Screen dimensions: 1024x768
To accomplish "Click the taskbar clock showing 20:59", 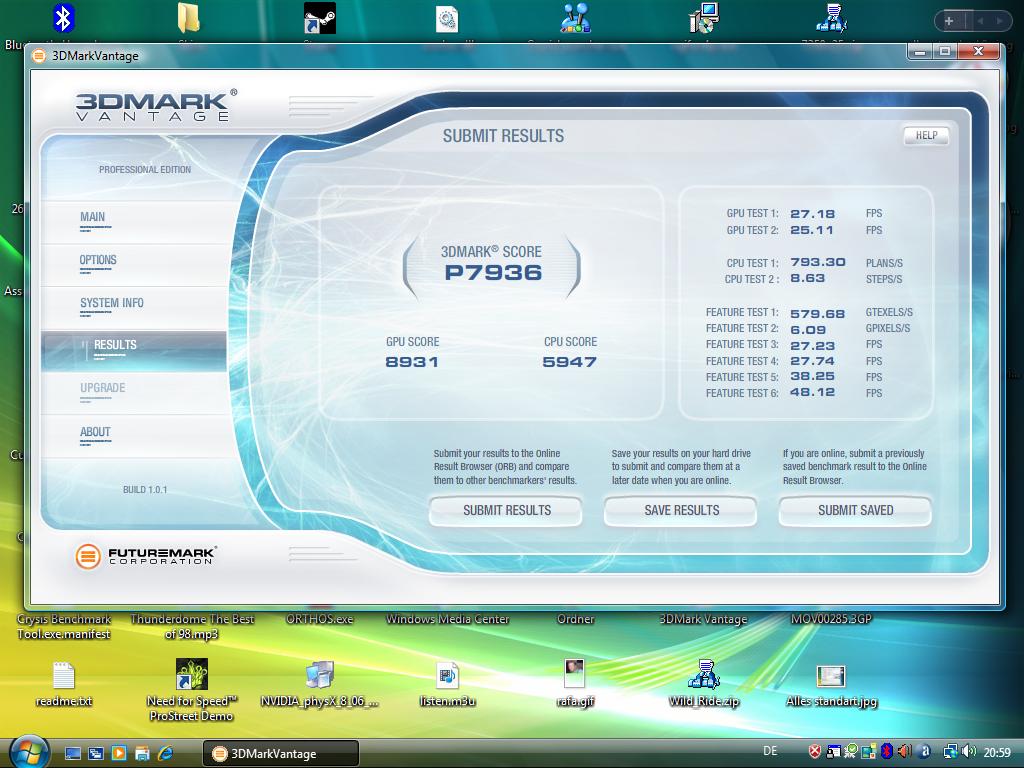I will click(x=997, y=752).
